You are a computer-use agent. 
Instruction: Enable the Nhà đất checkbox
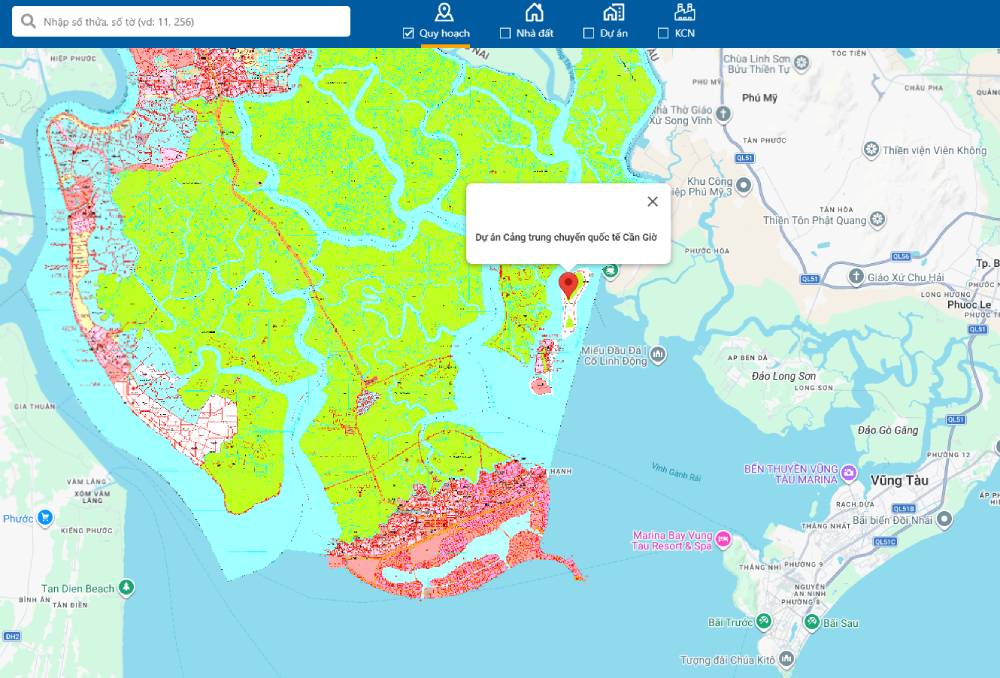505,33
